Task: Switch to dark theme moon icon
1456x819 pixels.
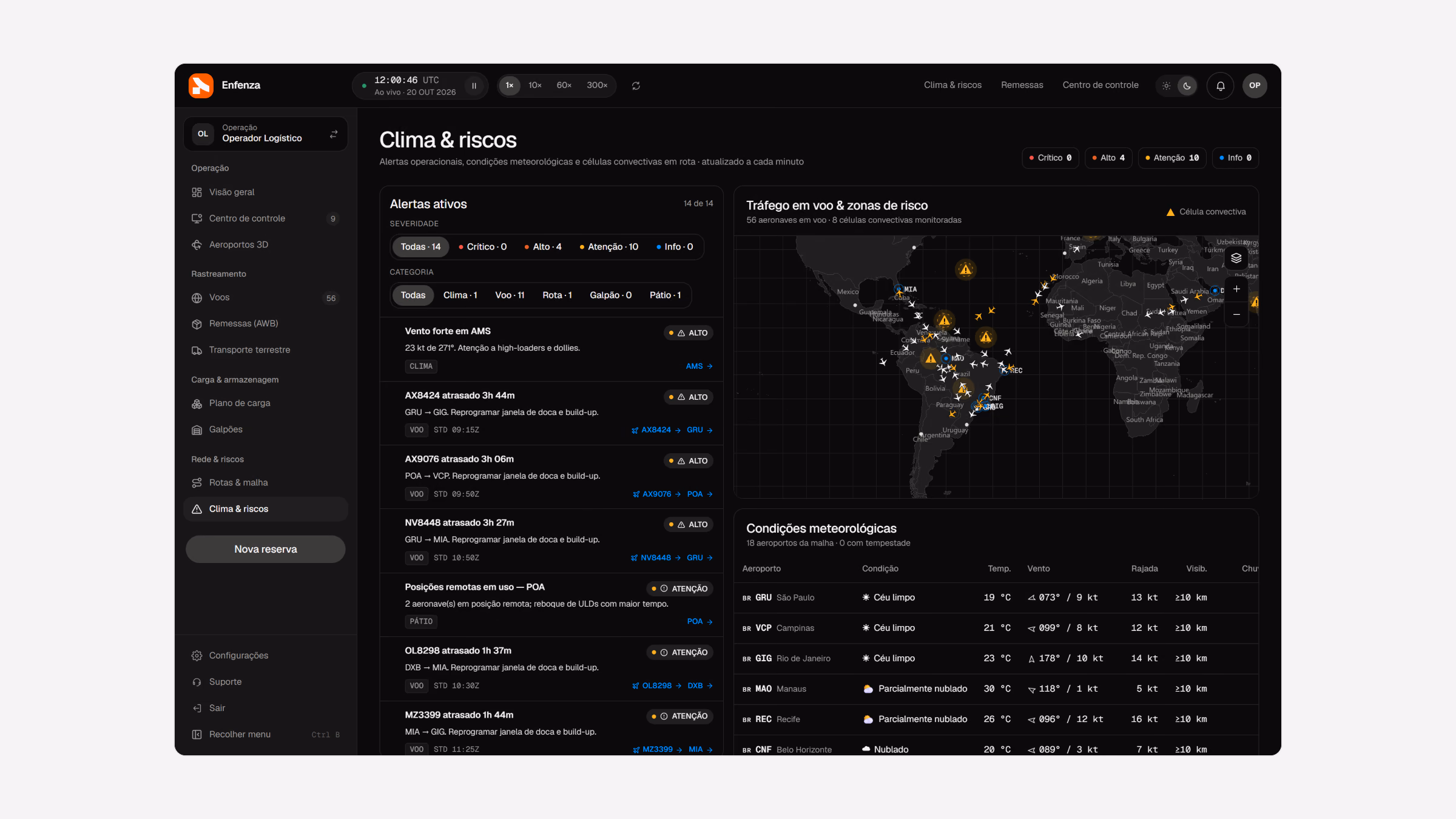Action: pyautogui.click(x=1187, y=86)
